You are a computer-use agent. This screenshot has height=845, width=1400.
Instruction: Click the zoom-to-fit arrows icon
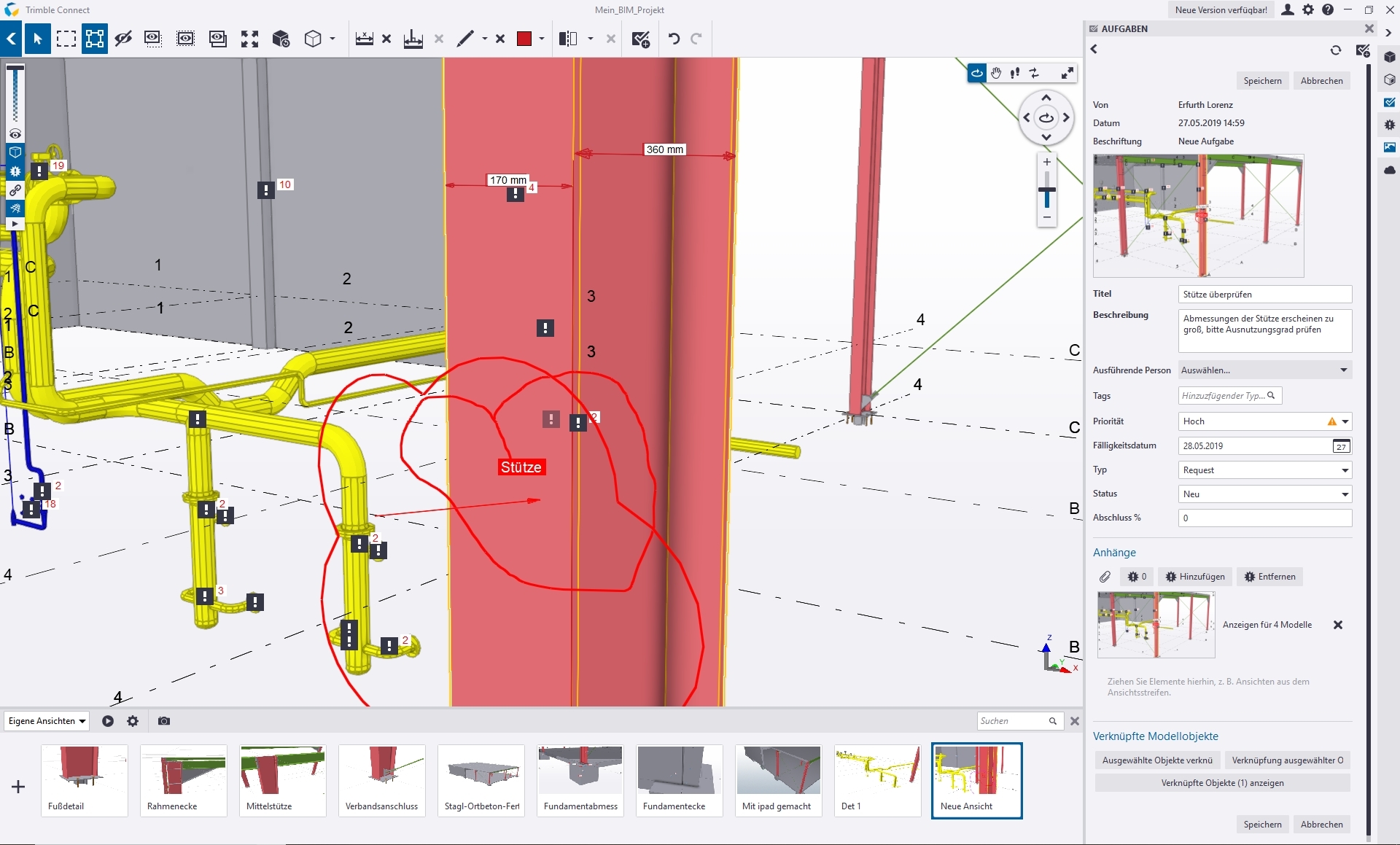pos(249,39)
